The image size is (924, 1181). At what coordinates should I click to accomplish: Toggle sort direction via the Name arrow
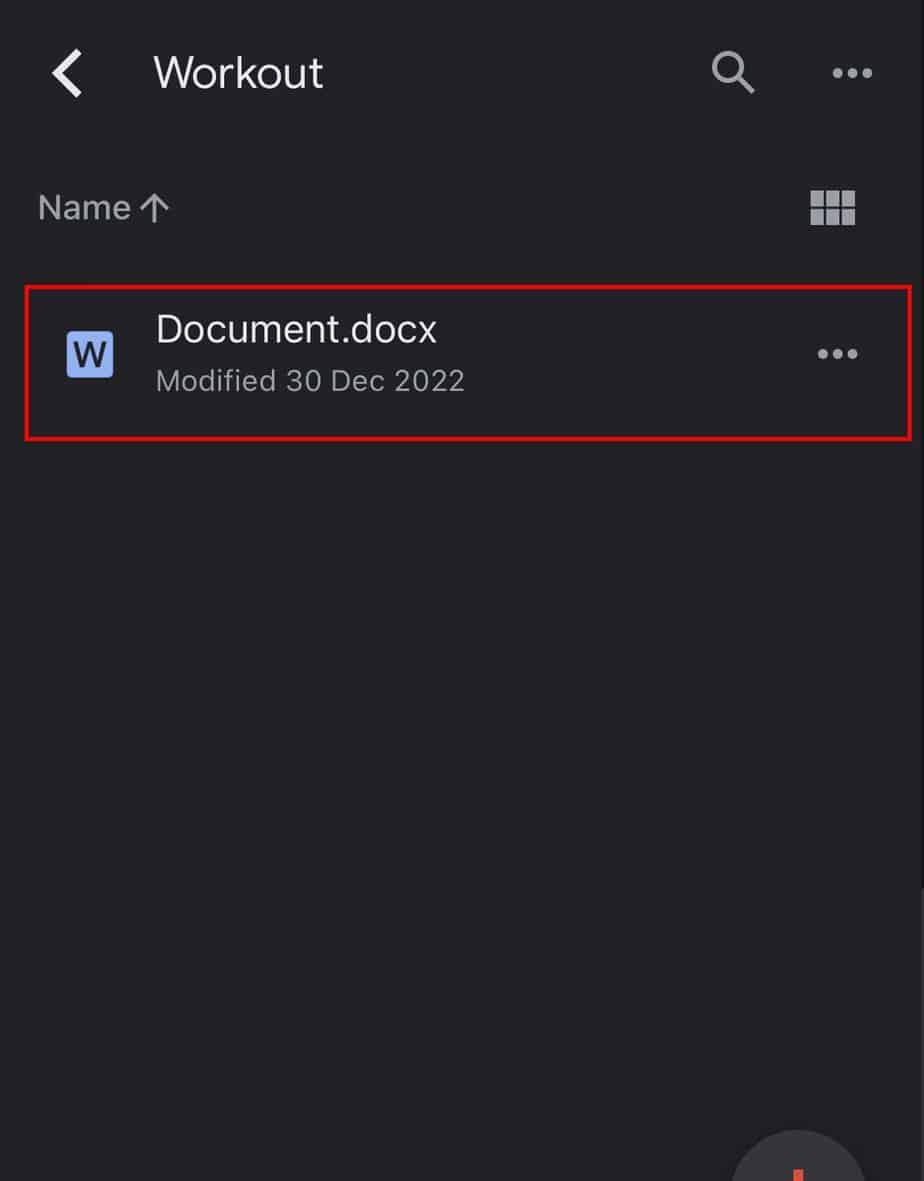(x=155, y=207)
